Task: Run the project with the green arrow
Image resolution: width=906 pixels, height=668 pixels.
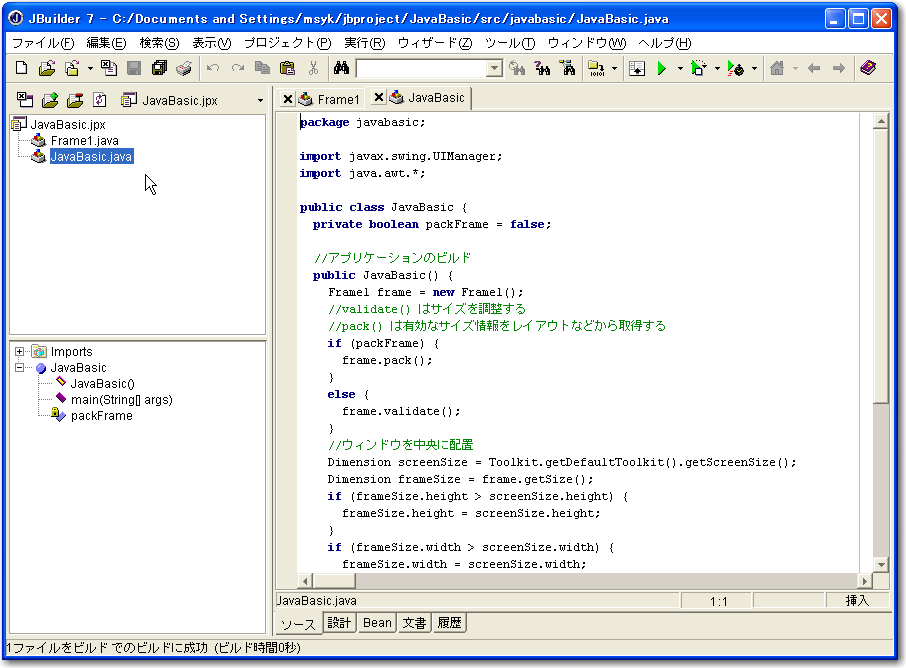Action: click(661, 68)
